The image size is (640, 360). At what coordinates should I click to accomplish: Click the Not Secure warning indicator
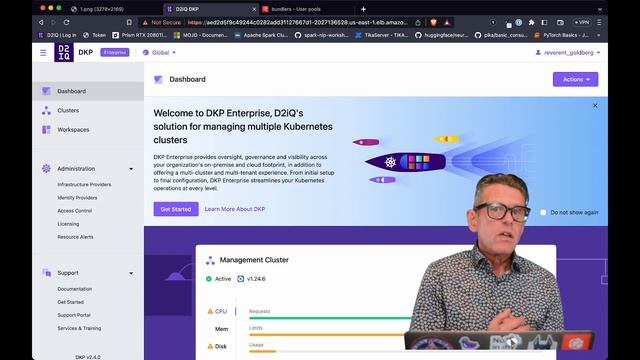162,22
